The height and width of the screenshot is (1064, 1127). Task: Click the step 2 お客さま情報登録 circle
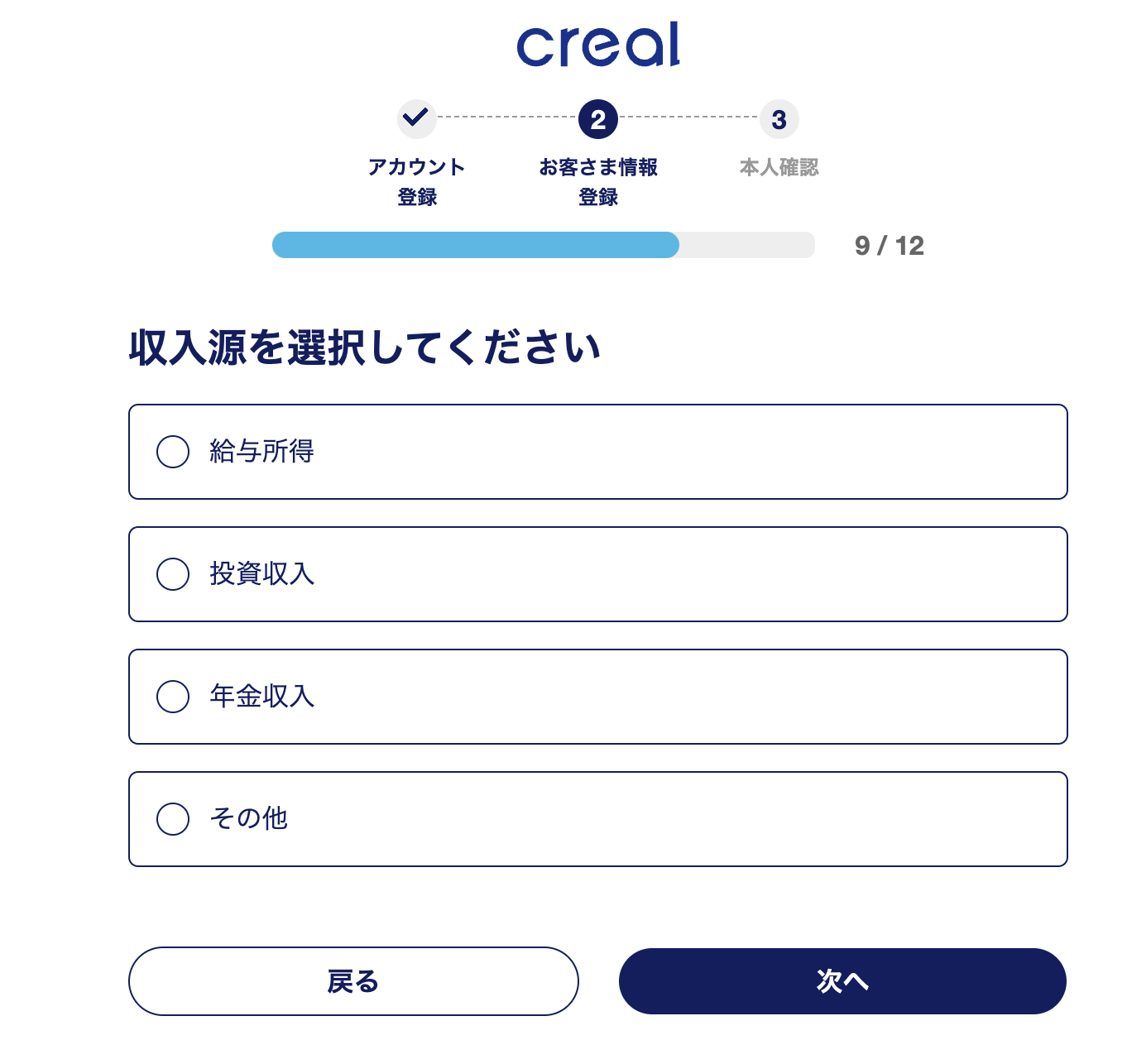pyautogui.click(x=597, y=118)
